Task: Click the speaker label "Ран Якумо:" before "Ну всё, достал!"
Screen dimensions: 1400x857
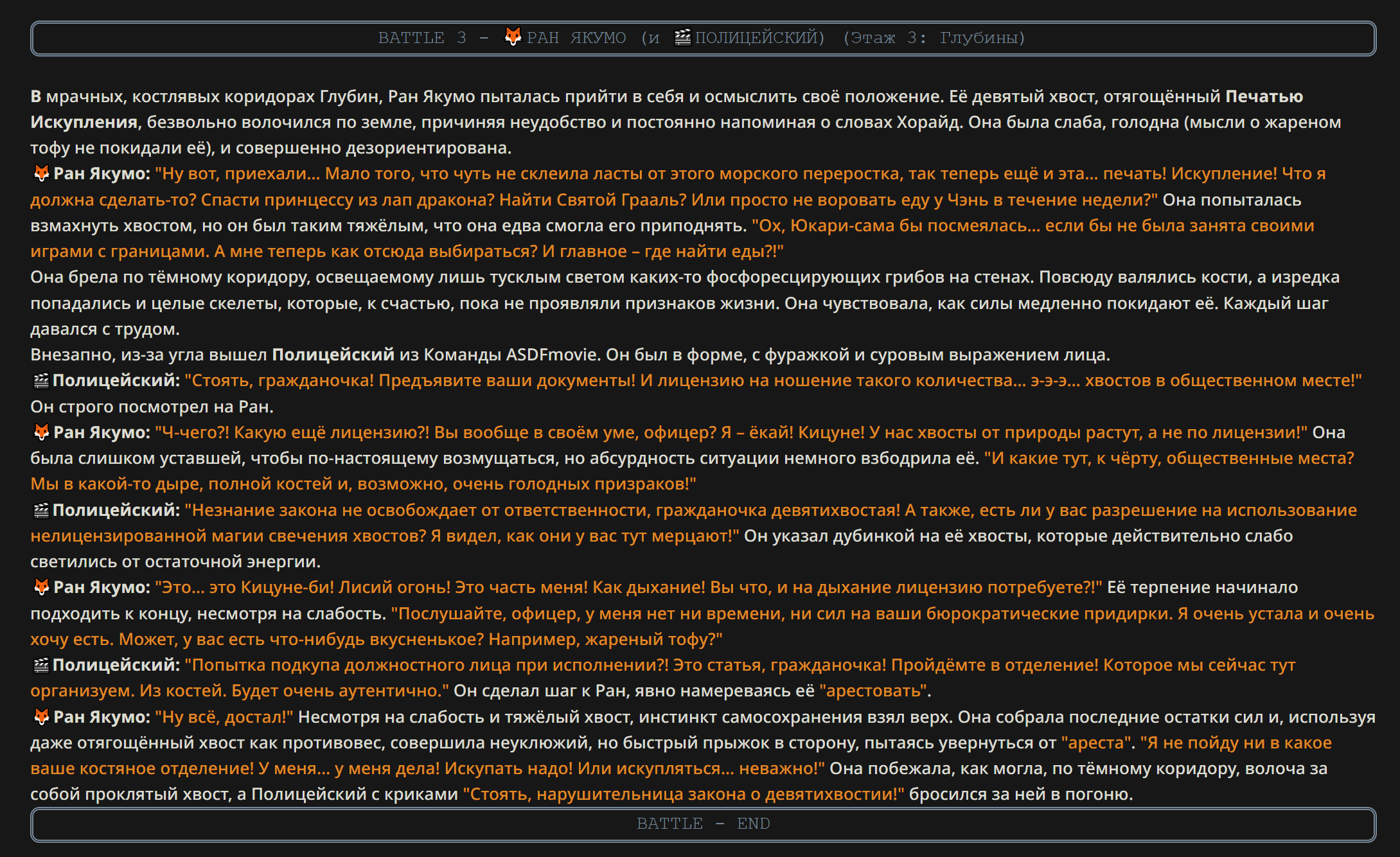Action: 102,716
